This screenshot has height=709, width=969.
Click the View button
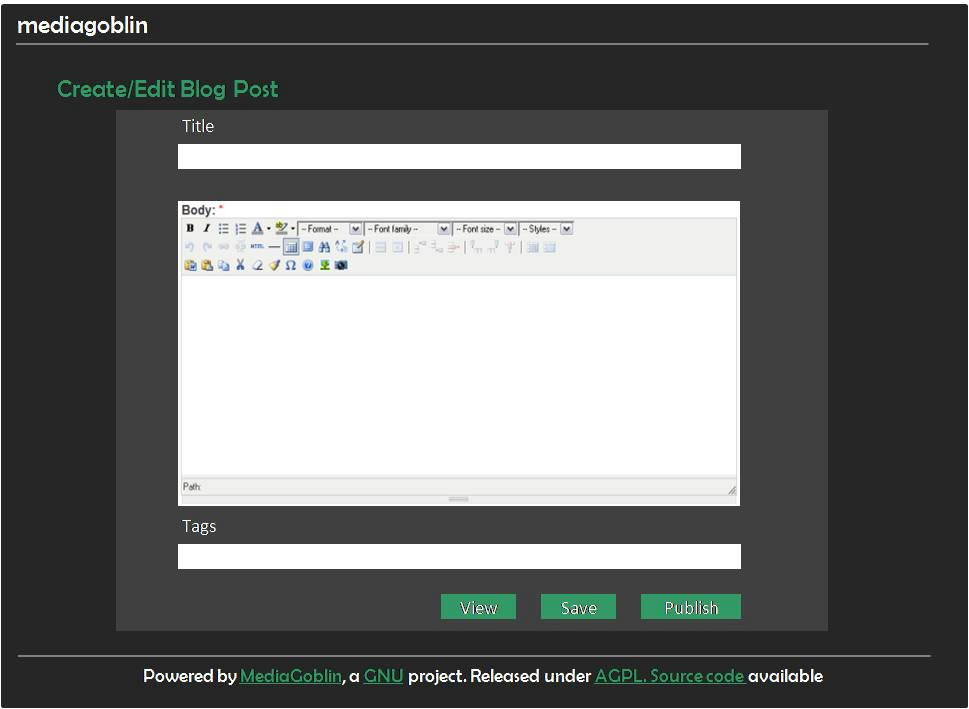pos(478,607)
